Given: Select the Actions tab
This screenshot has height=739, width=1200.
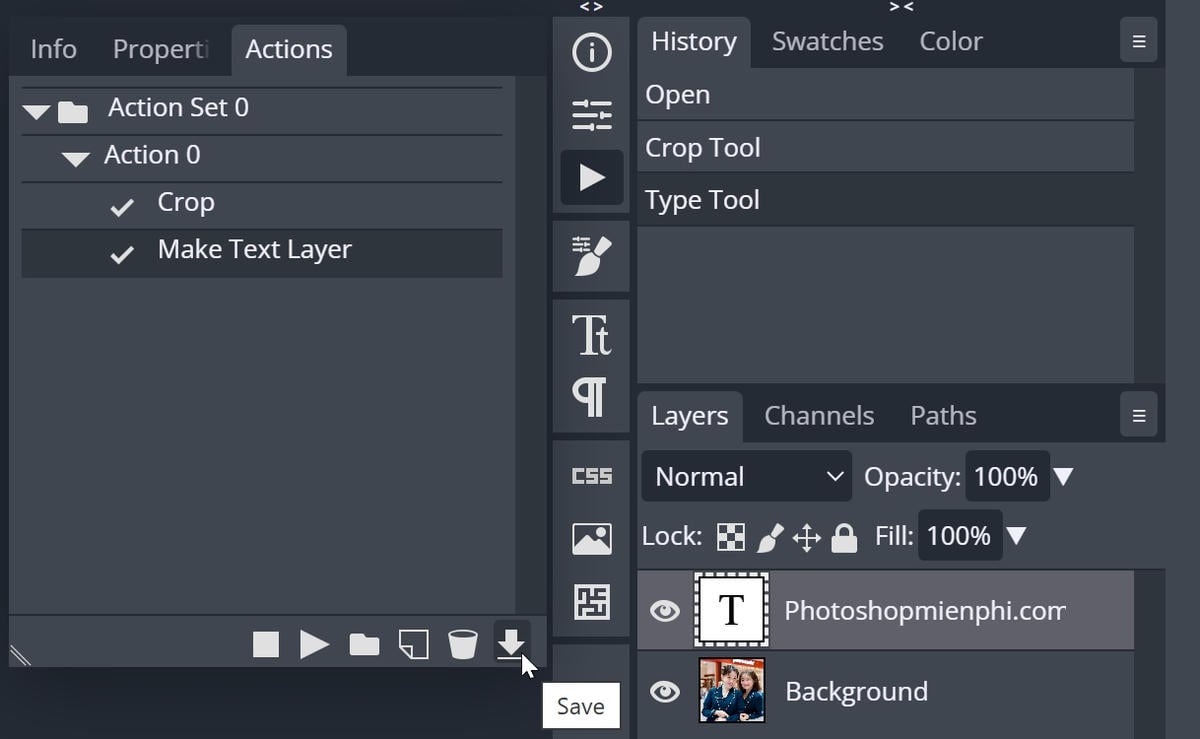Looking at the screenshot, I should [x=289, y=49].
